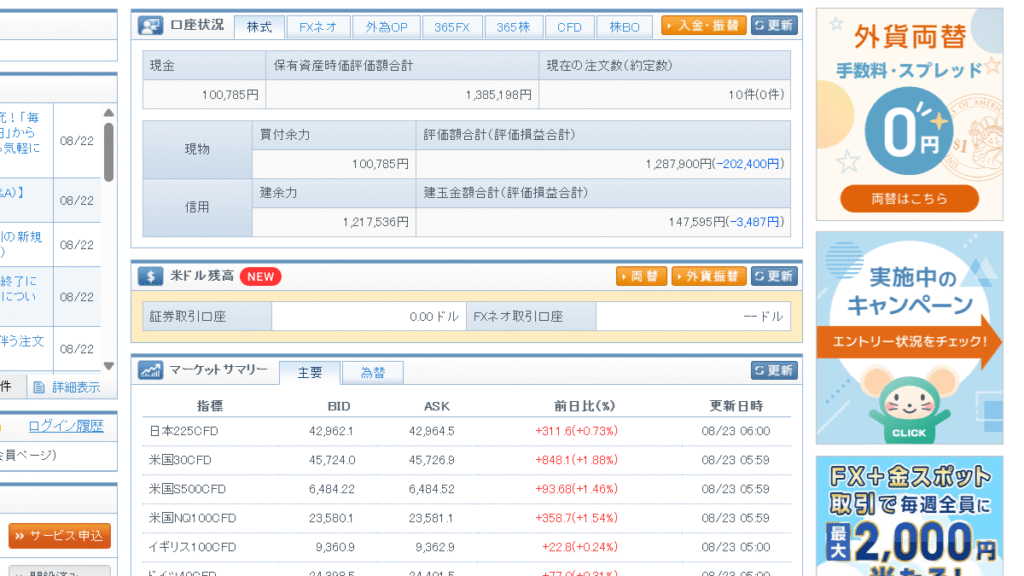Click the 米国NQ100CFD row label
This screenshot has height=576, width=1024.
[193, 518]
